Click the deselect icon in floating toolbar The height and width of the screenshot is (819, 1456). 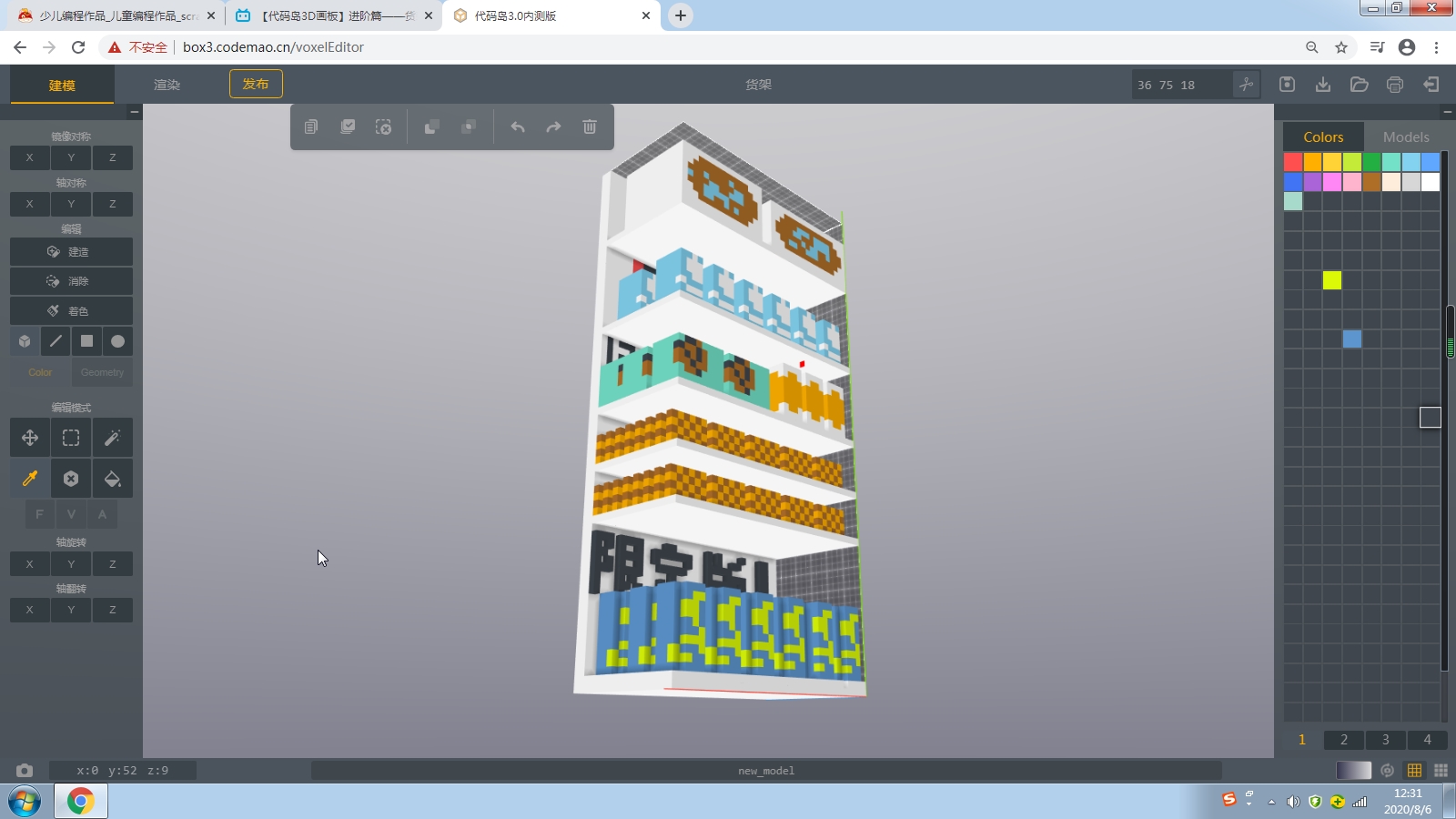(x=384, y=126)
